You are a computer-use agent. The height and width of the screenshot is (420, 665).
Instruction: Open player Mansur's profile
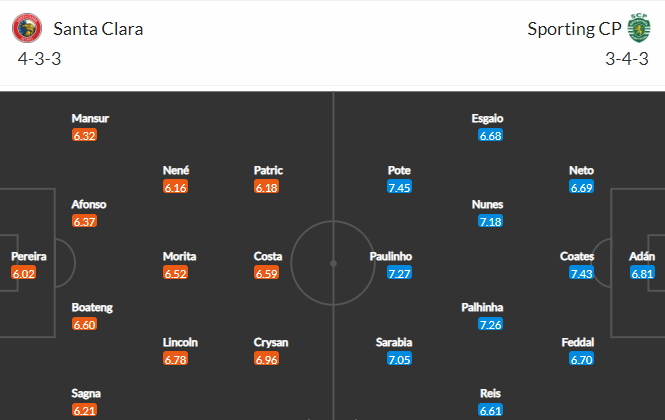89,118
